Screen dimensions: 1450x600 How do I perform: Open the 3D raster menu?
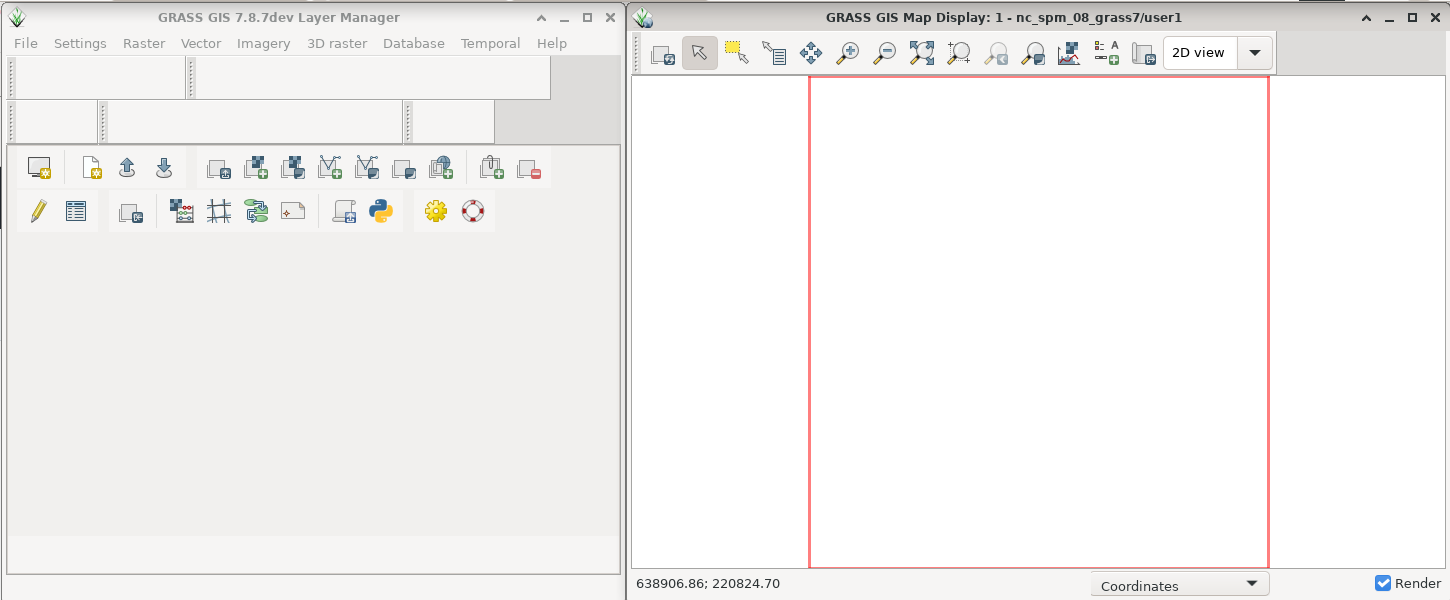coord(337,43)
